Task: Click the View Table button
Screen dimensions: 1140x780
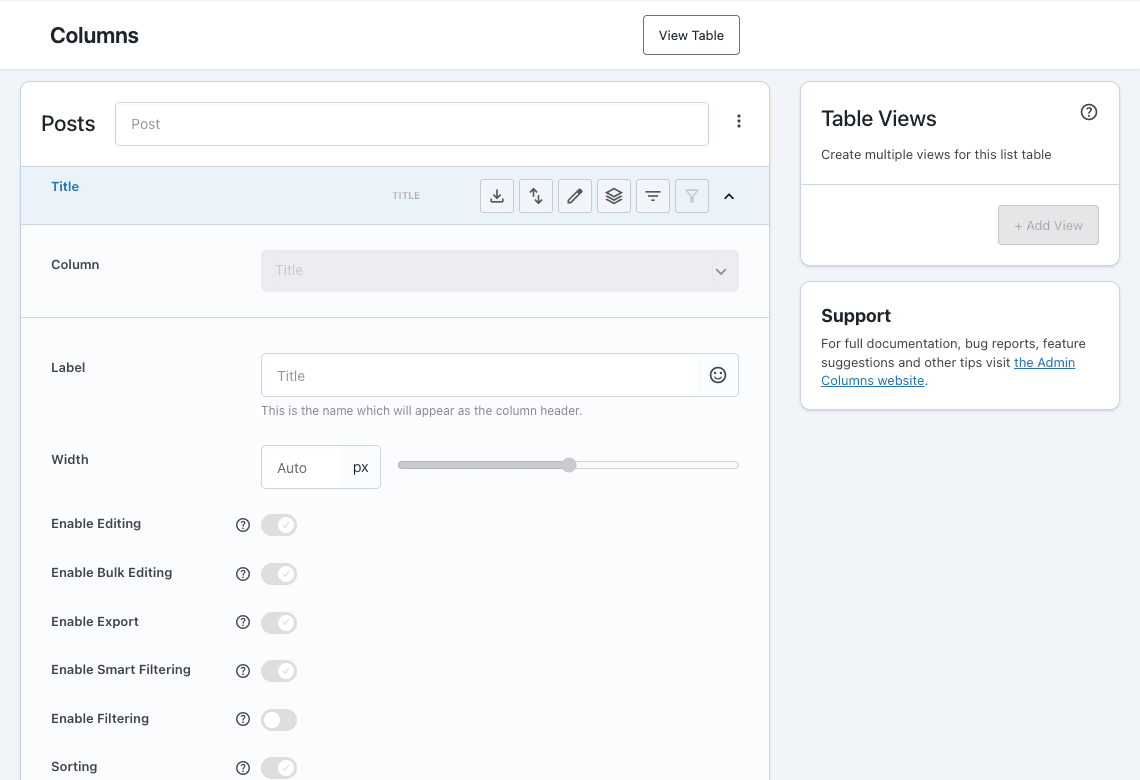Action: click(x=691, y=35)
